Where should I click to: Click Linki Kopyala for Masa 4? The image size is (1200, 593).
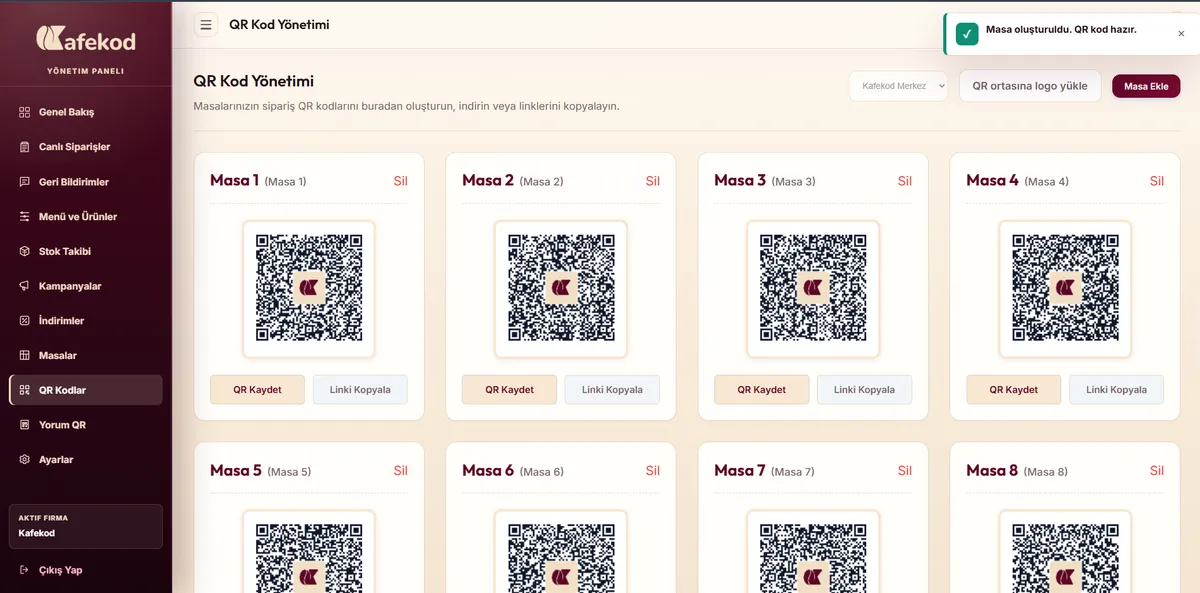click(x=1116, y=390)
